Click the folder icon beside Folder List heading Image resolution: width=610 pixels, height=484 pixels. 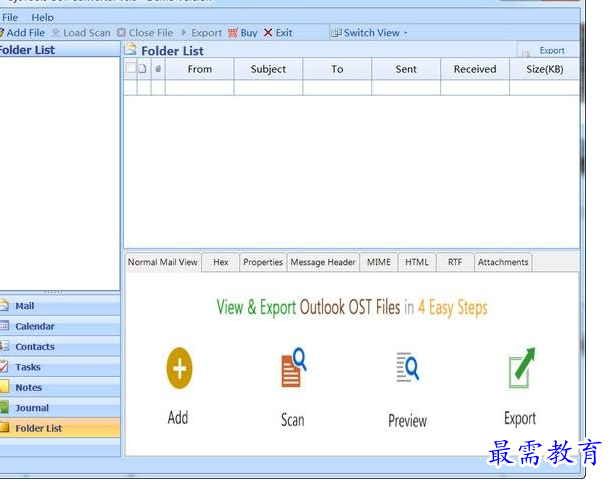pyautogui.click(x=130, y=50)
